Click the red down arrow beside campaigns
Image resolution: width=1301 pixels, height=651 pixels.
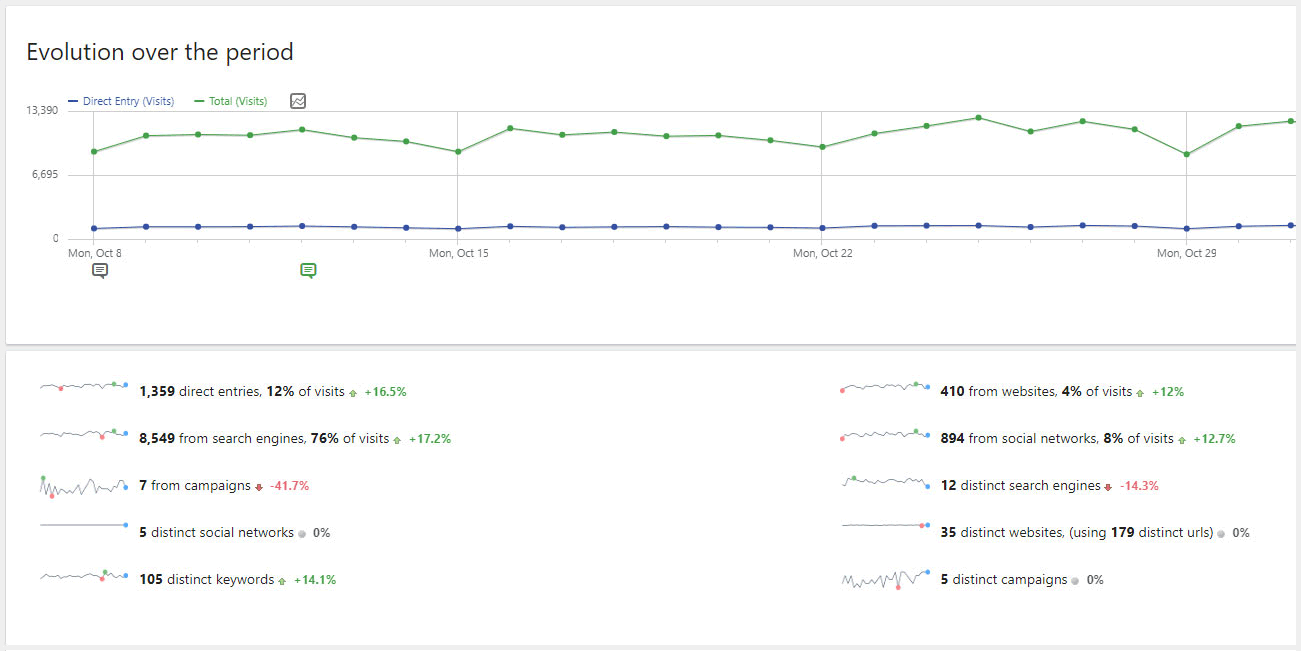259,487
